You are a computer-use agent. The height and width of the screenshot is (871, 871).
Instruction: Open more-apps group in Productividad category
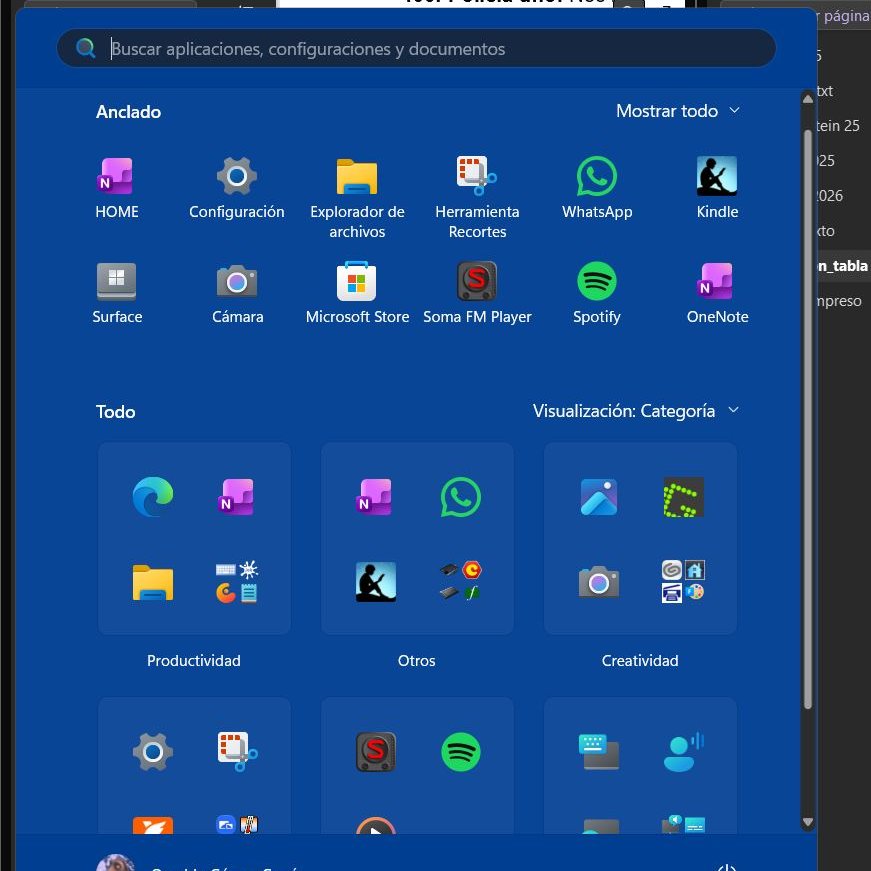[x=237, y=582]
